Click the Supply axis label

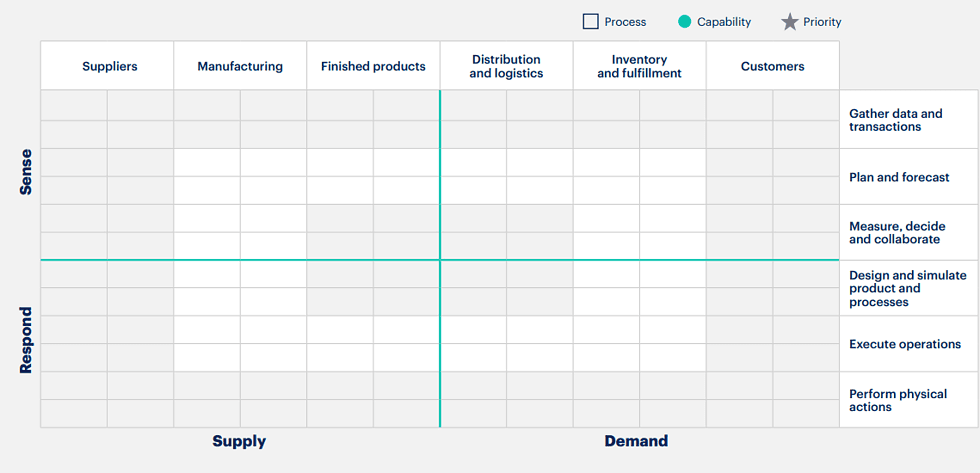tap(239, 441)
